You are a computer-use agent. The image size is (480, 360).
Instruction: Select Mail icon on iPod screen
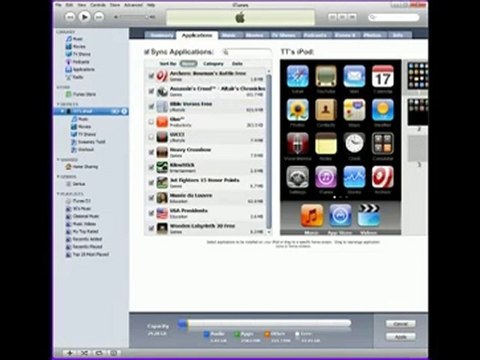tap(354, 76)
